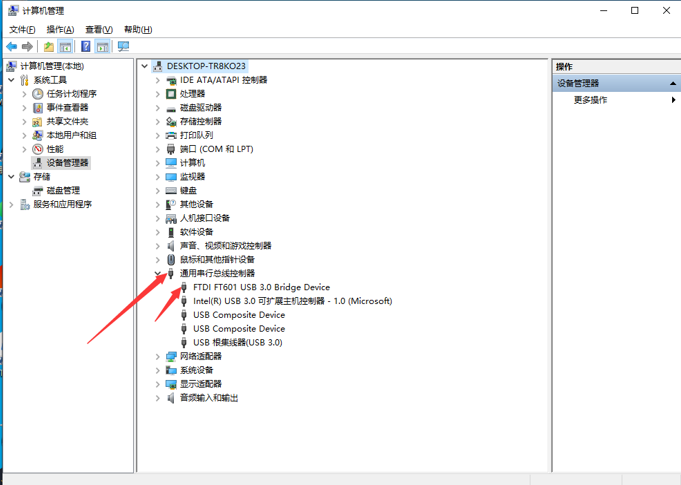Open the 查看(V) menu

click(99, 30)
